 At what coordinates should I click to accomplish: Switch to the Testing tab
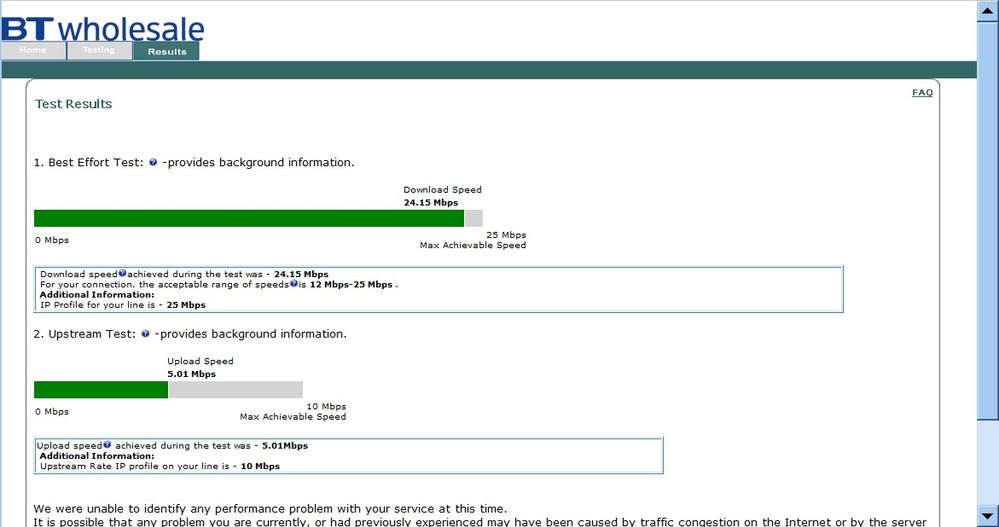(99, 50)
